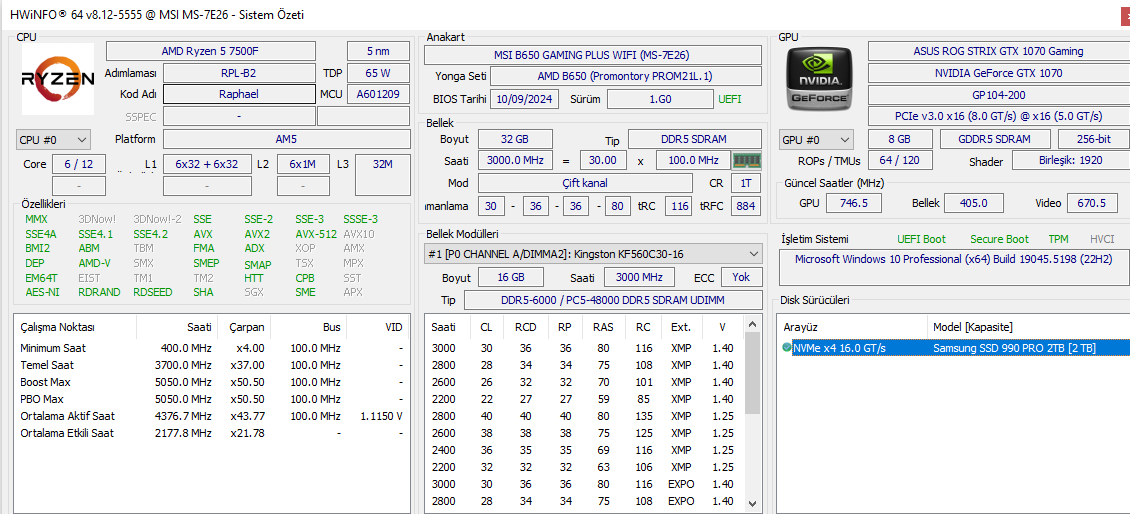Image resolution: width=1130 pixels, height=514 pixels.
Task: Open the CPU #0 selector dropdown
Action: point(53,140)
